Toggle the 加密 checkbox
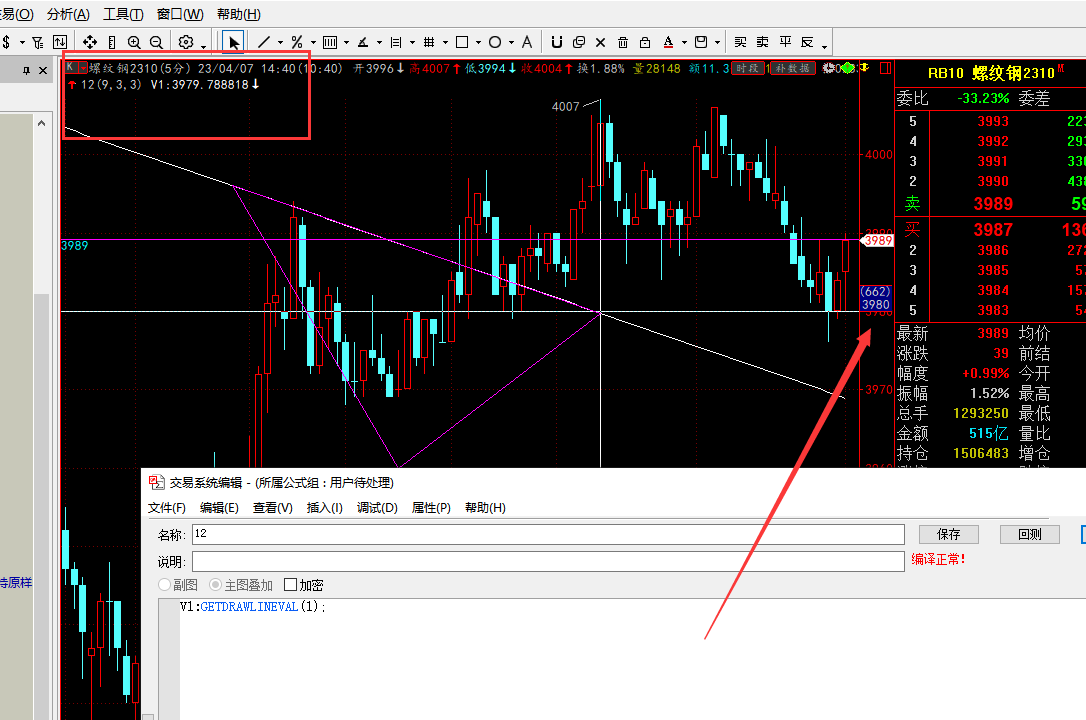 pos(290,585)
